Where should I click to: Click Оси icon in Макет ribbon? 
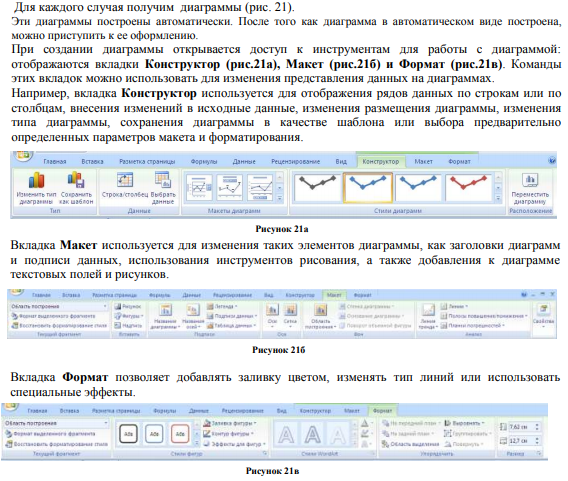(x=272, y=311)
